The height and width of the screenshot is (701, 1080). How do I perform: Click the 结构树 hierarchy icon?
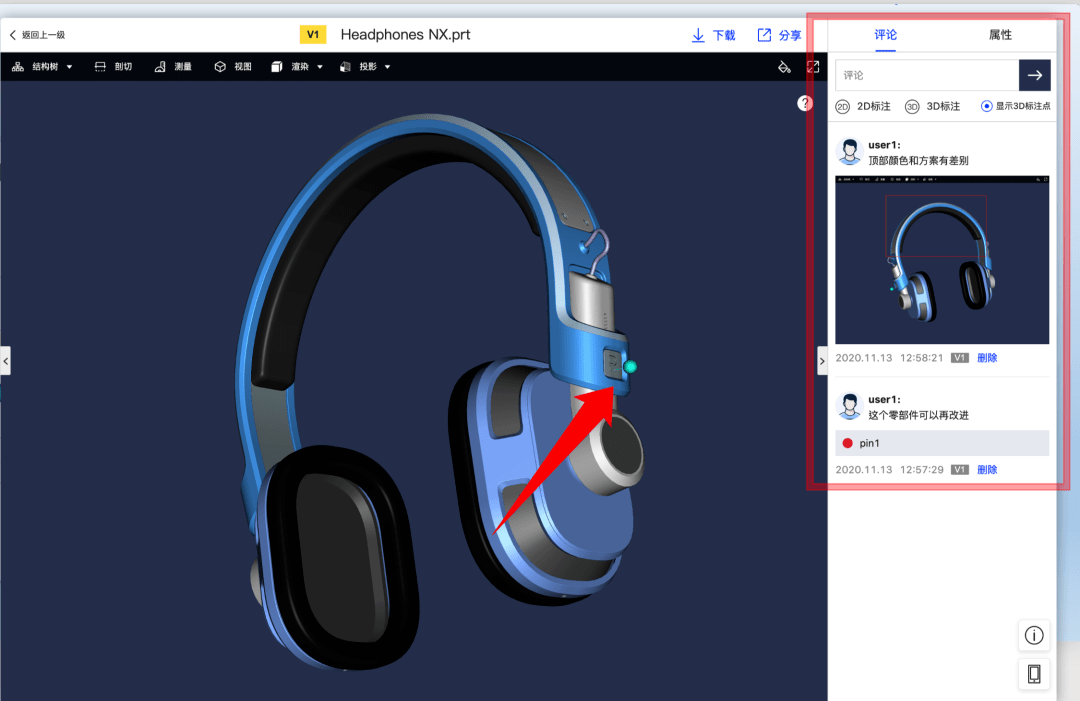tap(18, 67)
